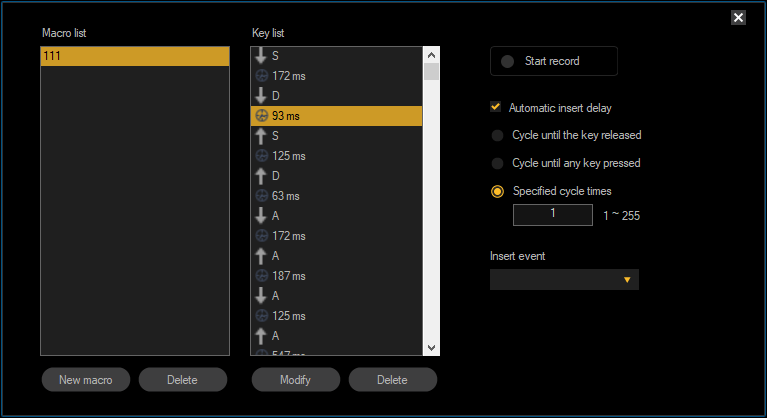
Task: Click the down-arrow icon beside the S key press
Action: pos(261,56)
